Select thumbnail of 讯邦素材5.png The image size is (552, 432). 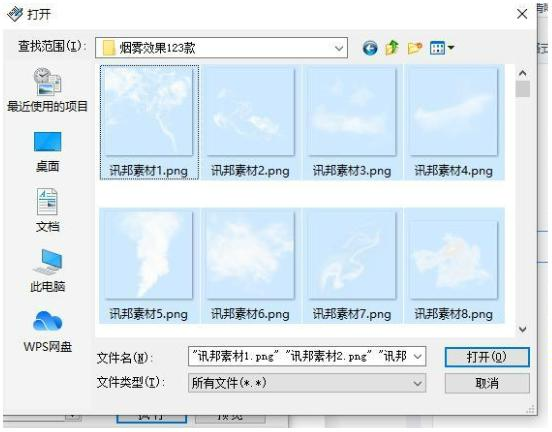[x=149, y=255]
